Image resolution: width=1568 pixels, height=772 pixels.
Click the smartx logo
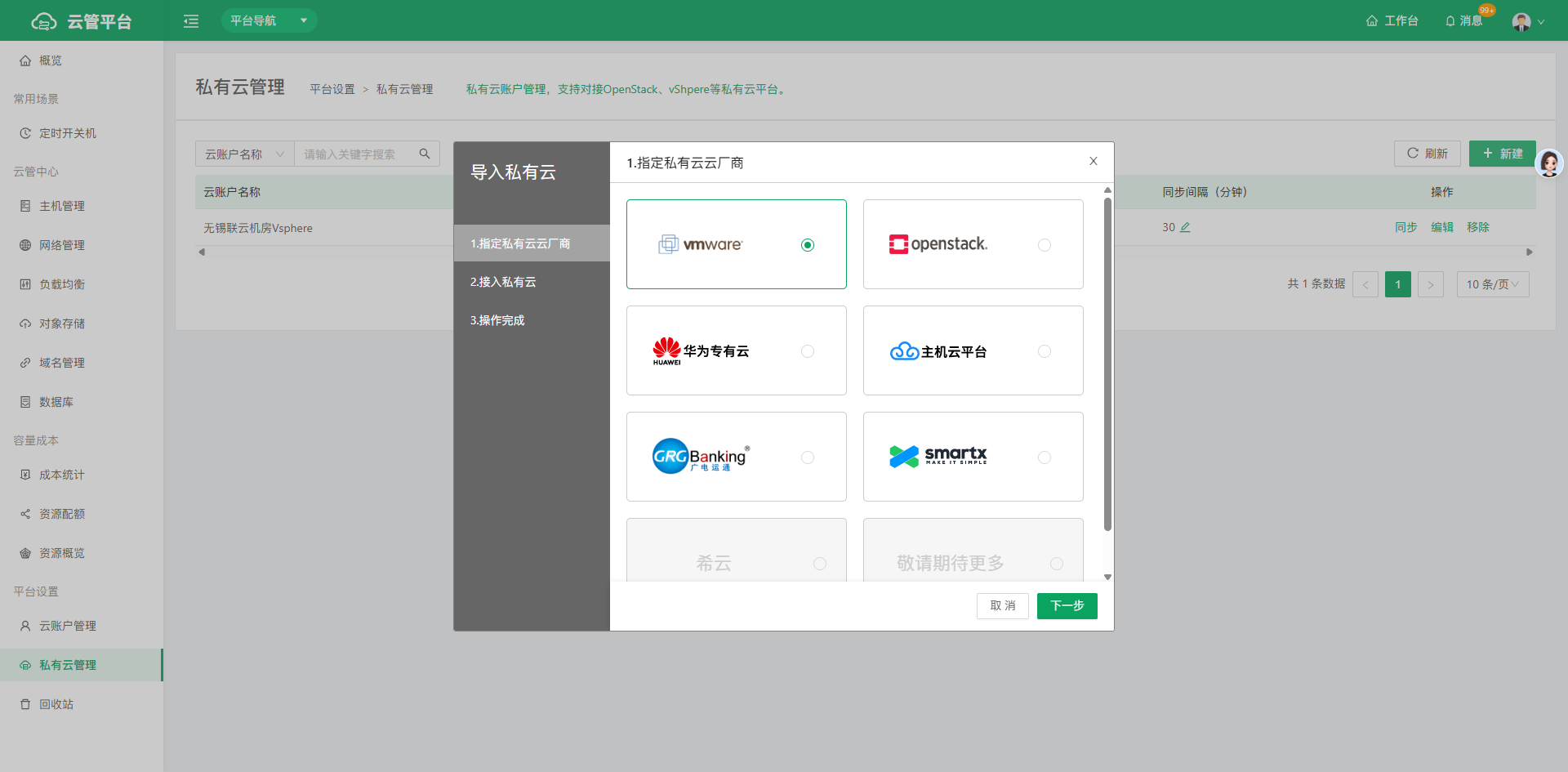coord(938,456)
